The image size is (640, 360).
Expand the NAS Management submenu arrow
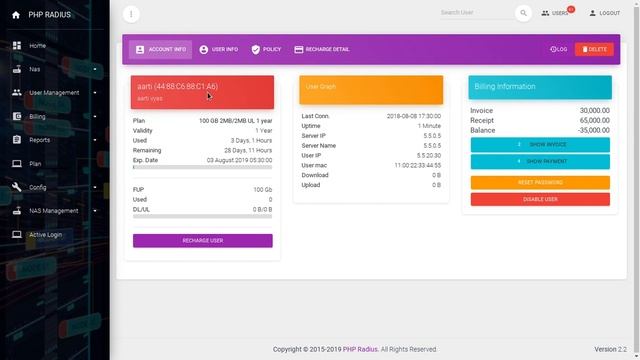point(95,211)
